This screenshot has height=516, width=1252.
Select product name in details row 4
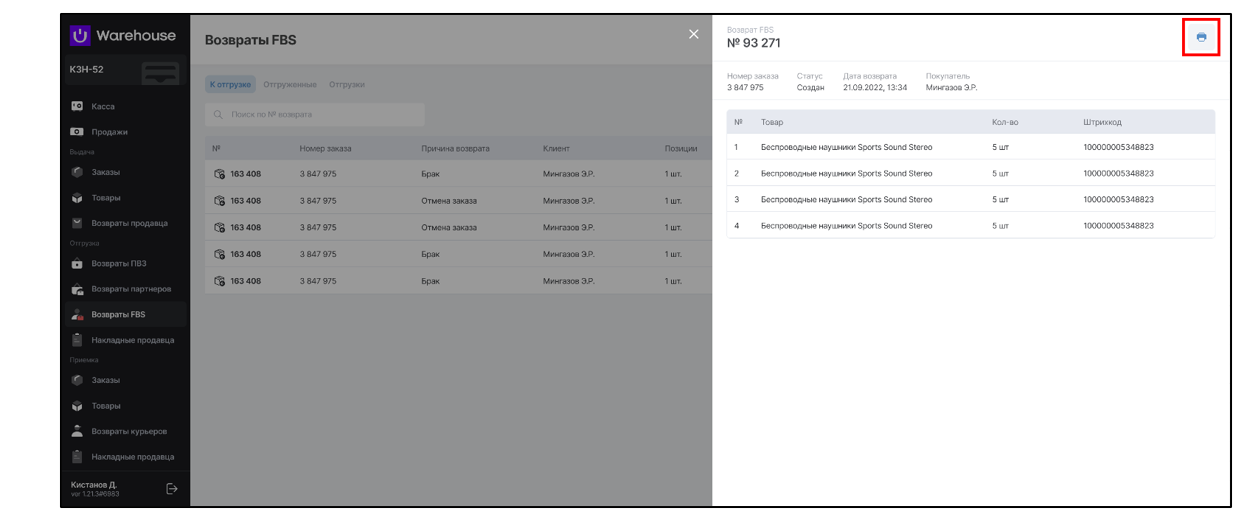coord(846,225)
